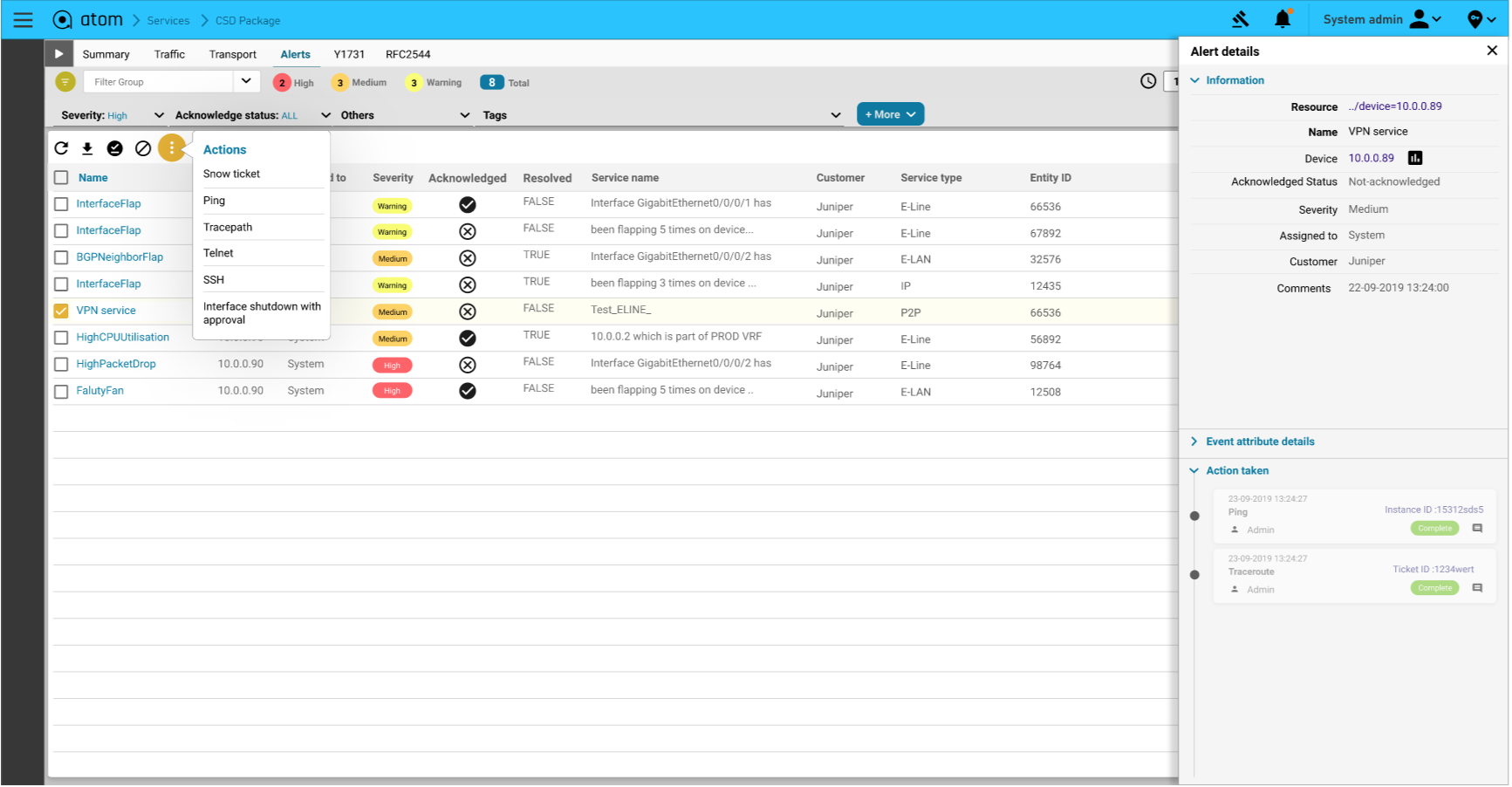Click the High severity count badge
Screen dimensions: 1512x787
(282, 83)
